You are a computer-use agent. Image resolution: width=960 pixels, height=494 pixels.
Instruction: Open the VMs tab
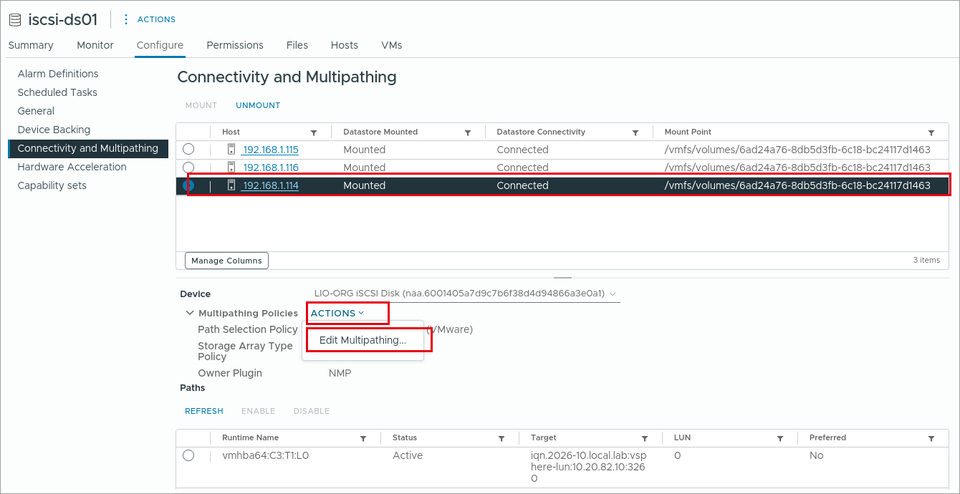point(391,45)
